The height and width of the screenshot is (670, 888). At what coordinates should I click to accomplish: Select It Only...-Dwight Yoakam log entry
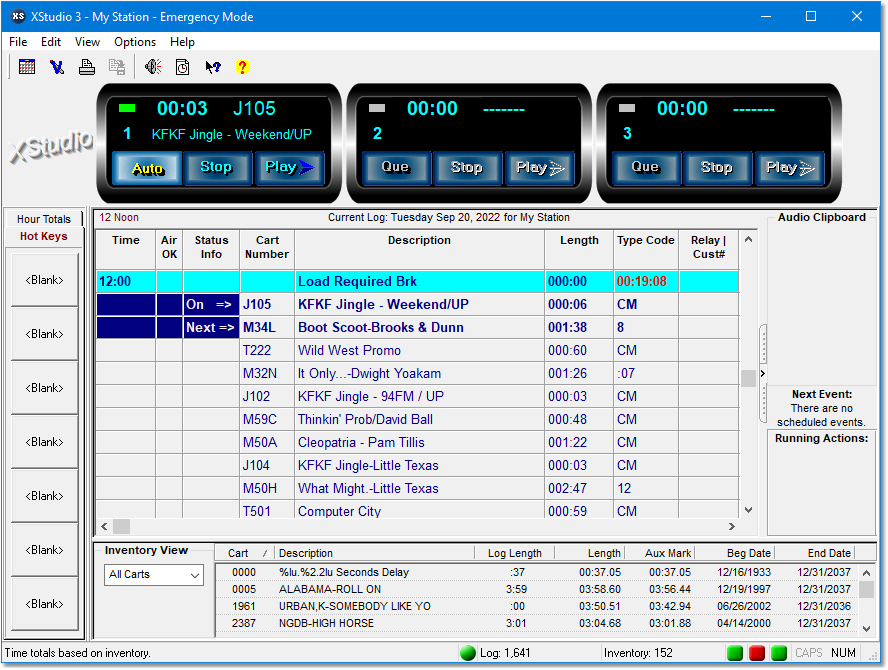(x=417, y=374)
